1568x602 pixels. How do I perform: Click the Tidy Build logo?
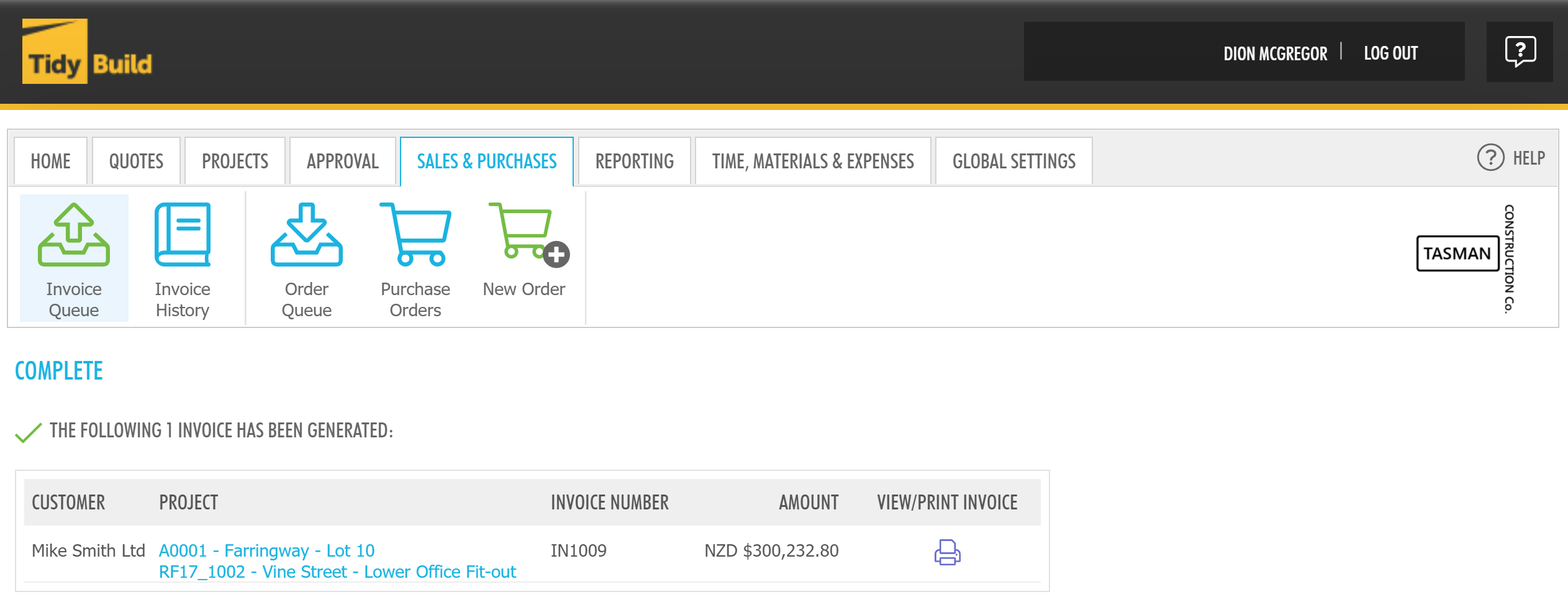tap(87, 52)
